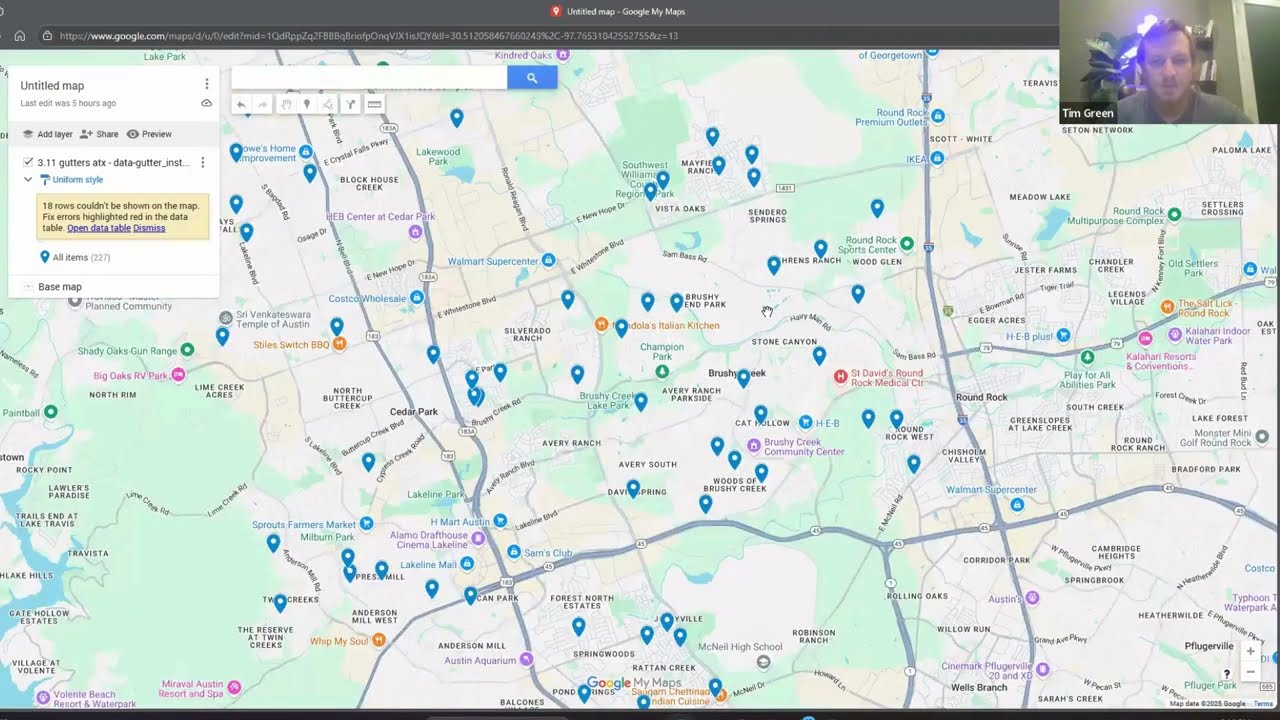Click the blue pin at Davis Spring
Screen dimensions: 1280x720
(x=633, y=488)
